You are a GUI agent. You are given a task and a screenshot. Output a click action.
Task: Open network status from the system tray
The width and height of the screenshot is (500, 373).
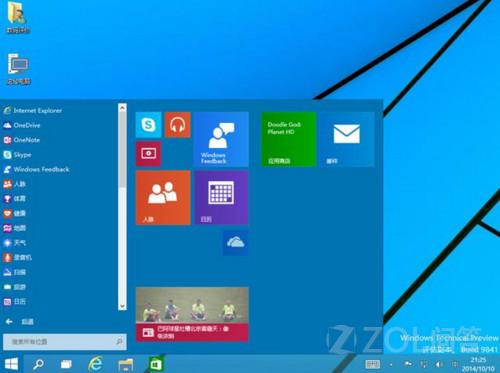click(424, 364)
